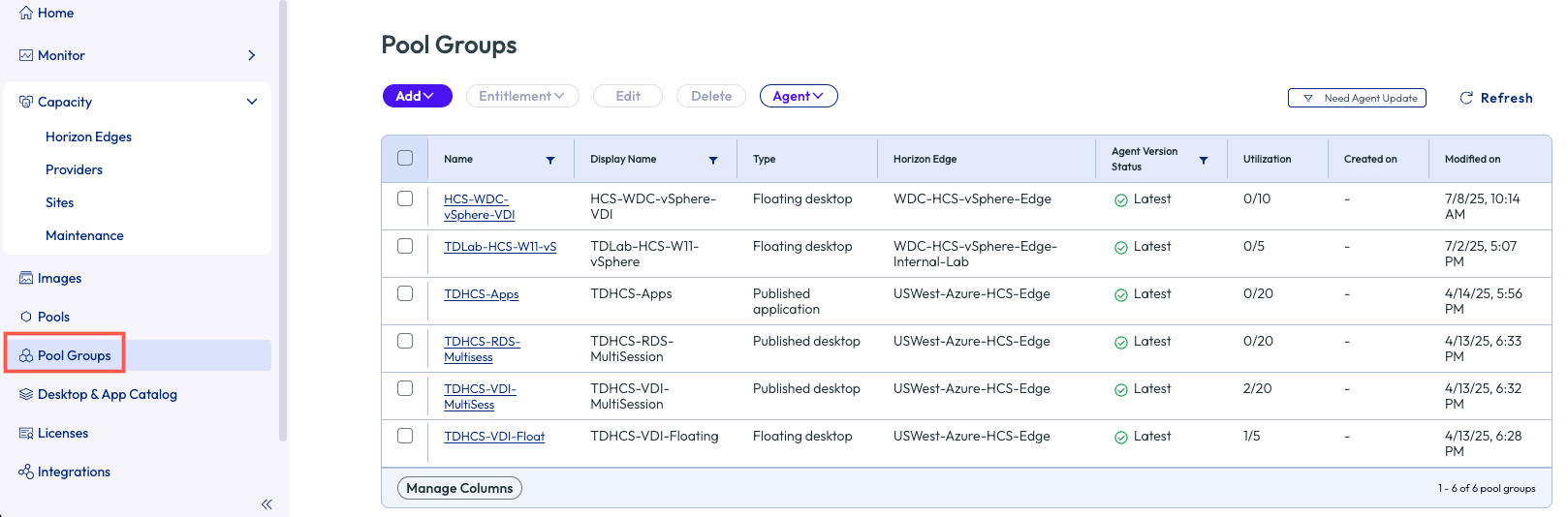Go to Desktop & App Catalog
Screen dimensions: 1568x517
[x=107, y=395]
